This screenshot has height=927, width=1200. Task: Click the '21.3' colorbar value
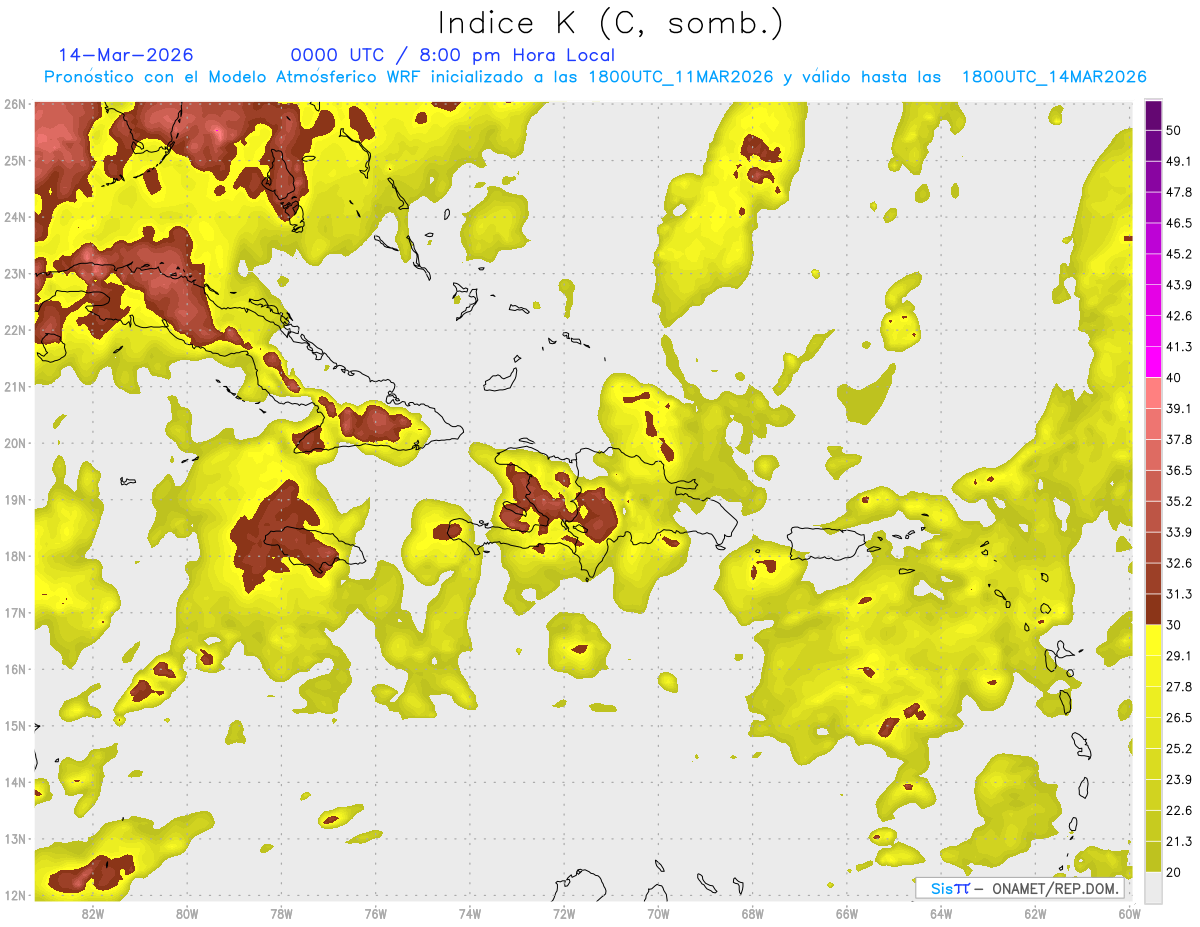pyautogui.click(x=1179, y=841)
